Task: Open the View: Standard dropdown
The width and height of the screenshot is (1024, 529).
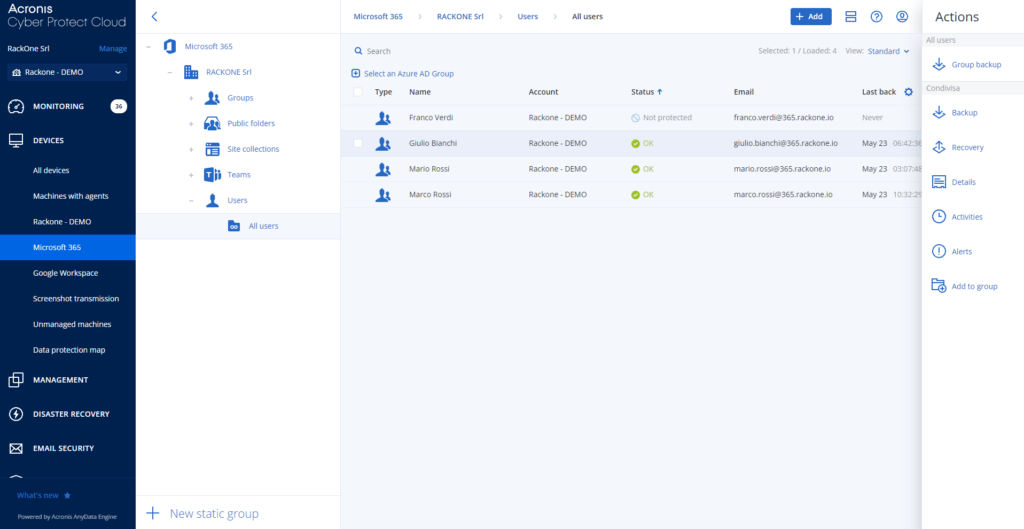Action: coord(888,51)
